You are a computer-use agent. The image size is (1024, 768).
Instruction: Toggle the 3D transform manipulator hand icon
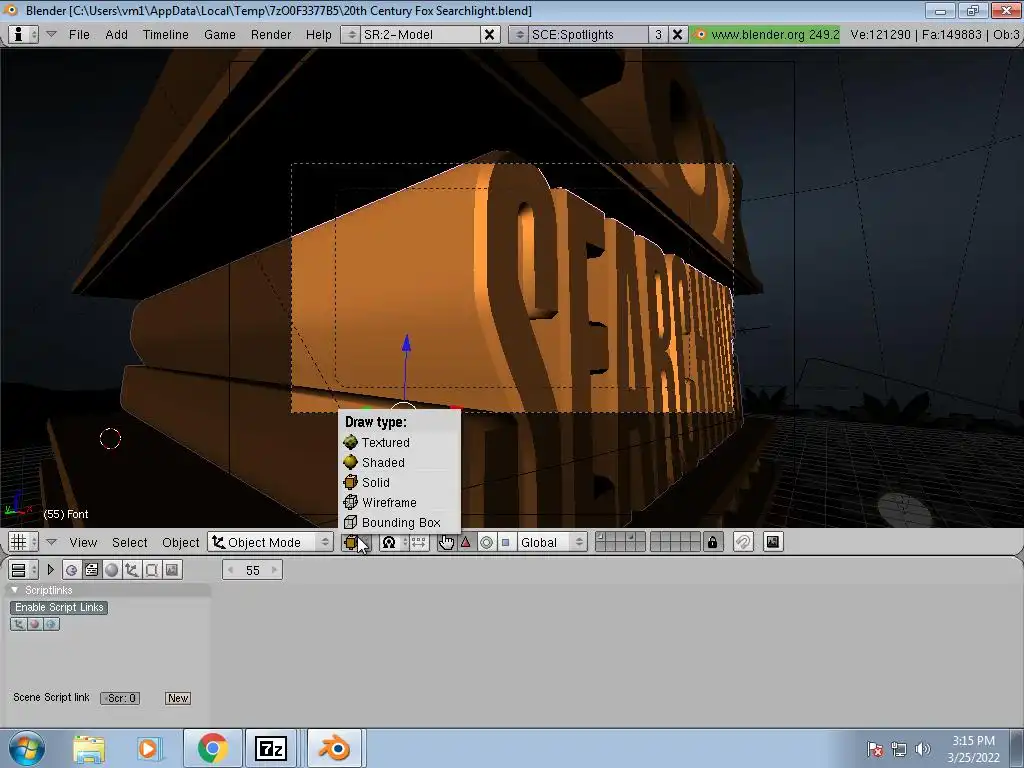coord(447,542)
